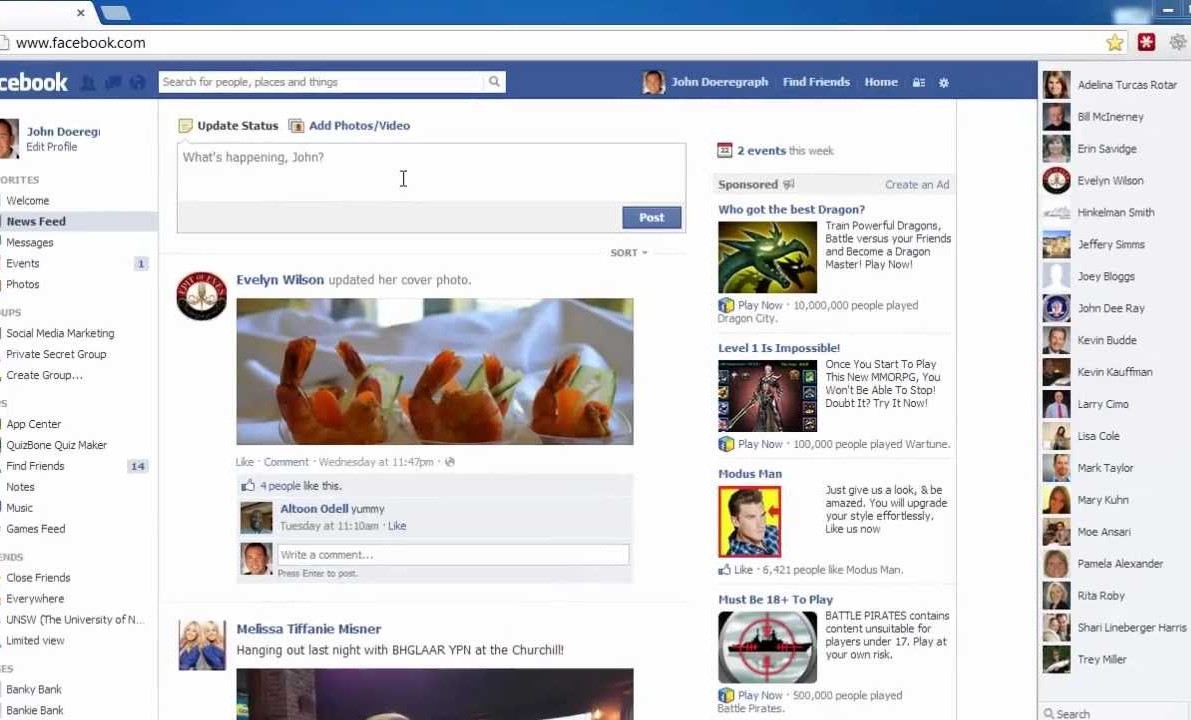1191x720 pixels.
Task: Click Find Friends in header
Action: click(816, 81)
